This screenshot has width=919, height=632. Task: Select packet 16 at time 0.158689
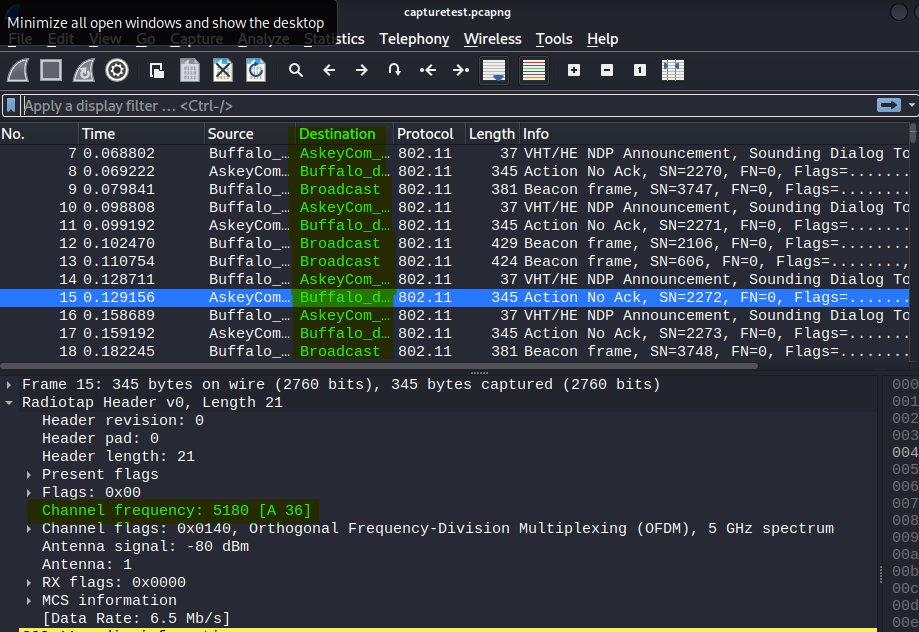[454, 315]
